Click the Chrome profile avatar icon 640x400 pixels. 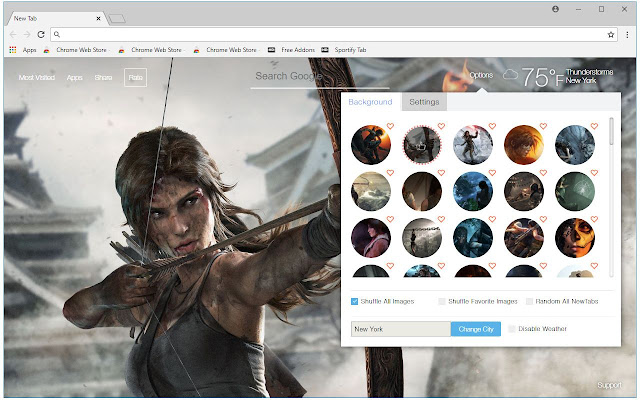556,9
